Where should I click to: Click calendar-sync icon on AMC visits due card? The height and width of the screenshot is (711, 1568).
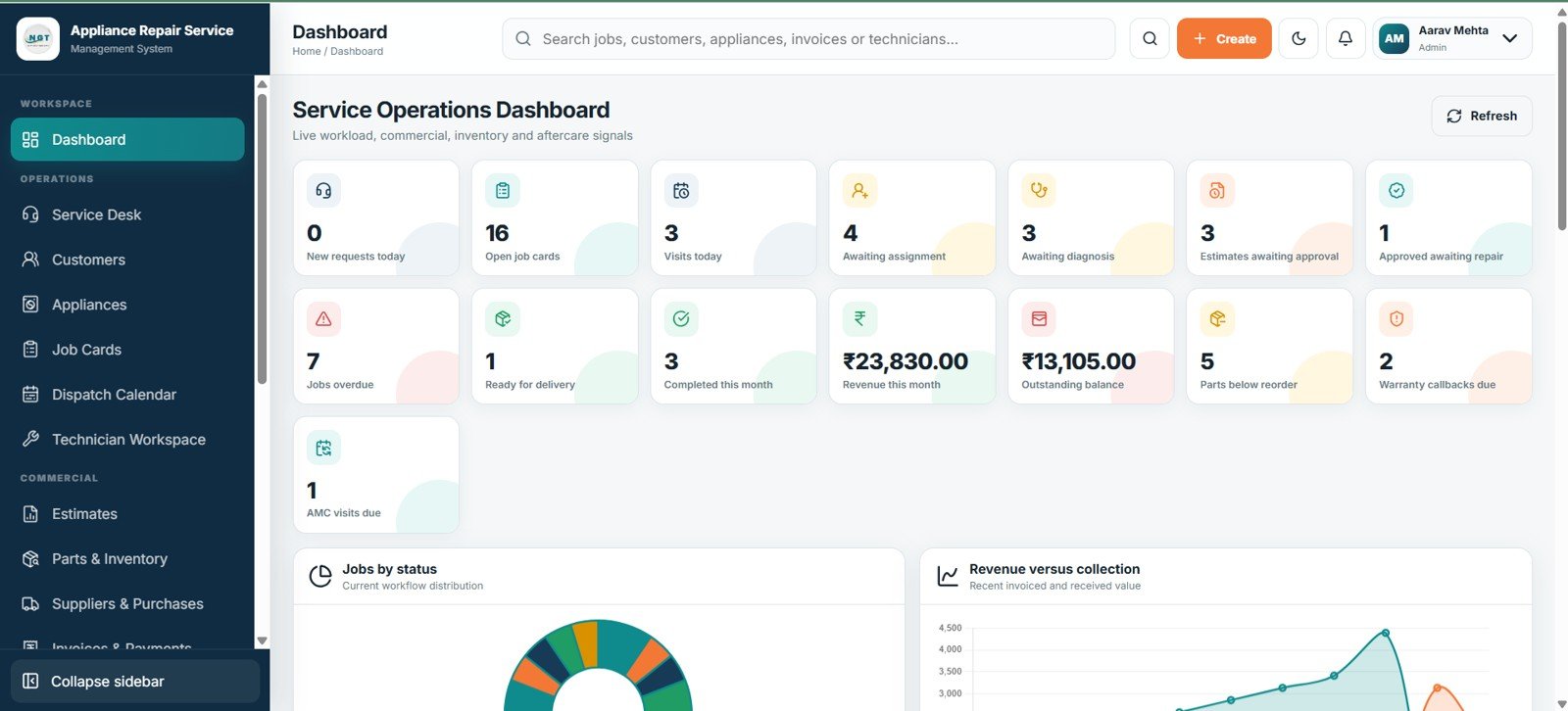[323, 449]
